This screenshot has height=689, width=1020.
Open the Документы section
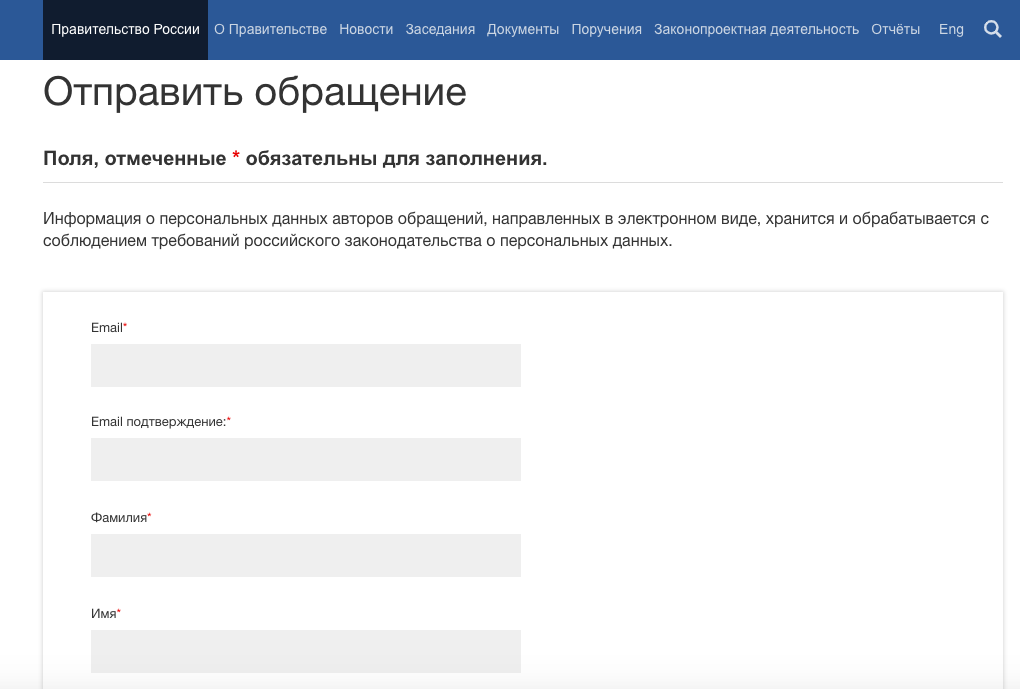pos(522,29)
